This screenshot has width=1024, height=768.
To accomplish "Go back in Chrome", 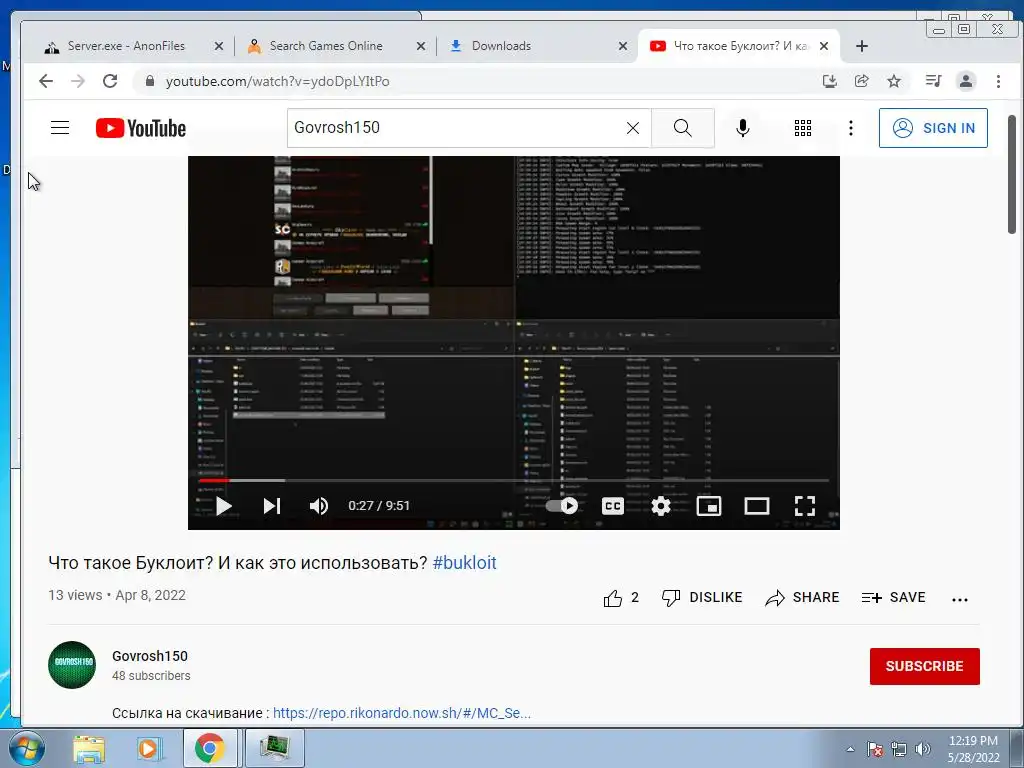I will pos(46,81).
